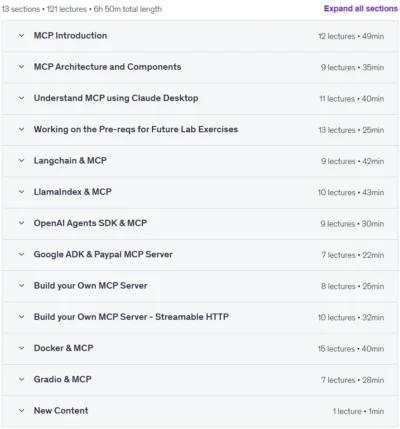Viewport: 400px width, 429px height.
Task: Click the 15 lectures • 40min label
Action: tap(351, 349)
